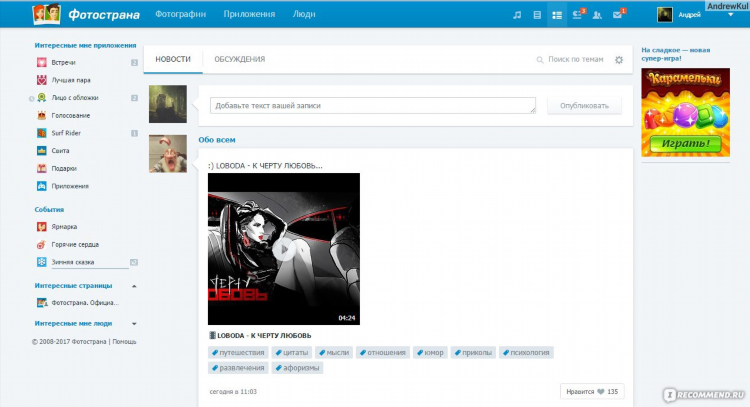Click the Поиск по темам search field
Screen dimensions: 750x407
pyautogui.click(x=575, y=59)
